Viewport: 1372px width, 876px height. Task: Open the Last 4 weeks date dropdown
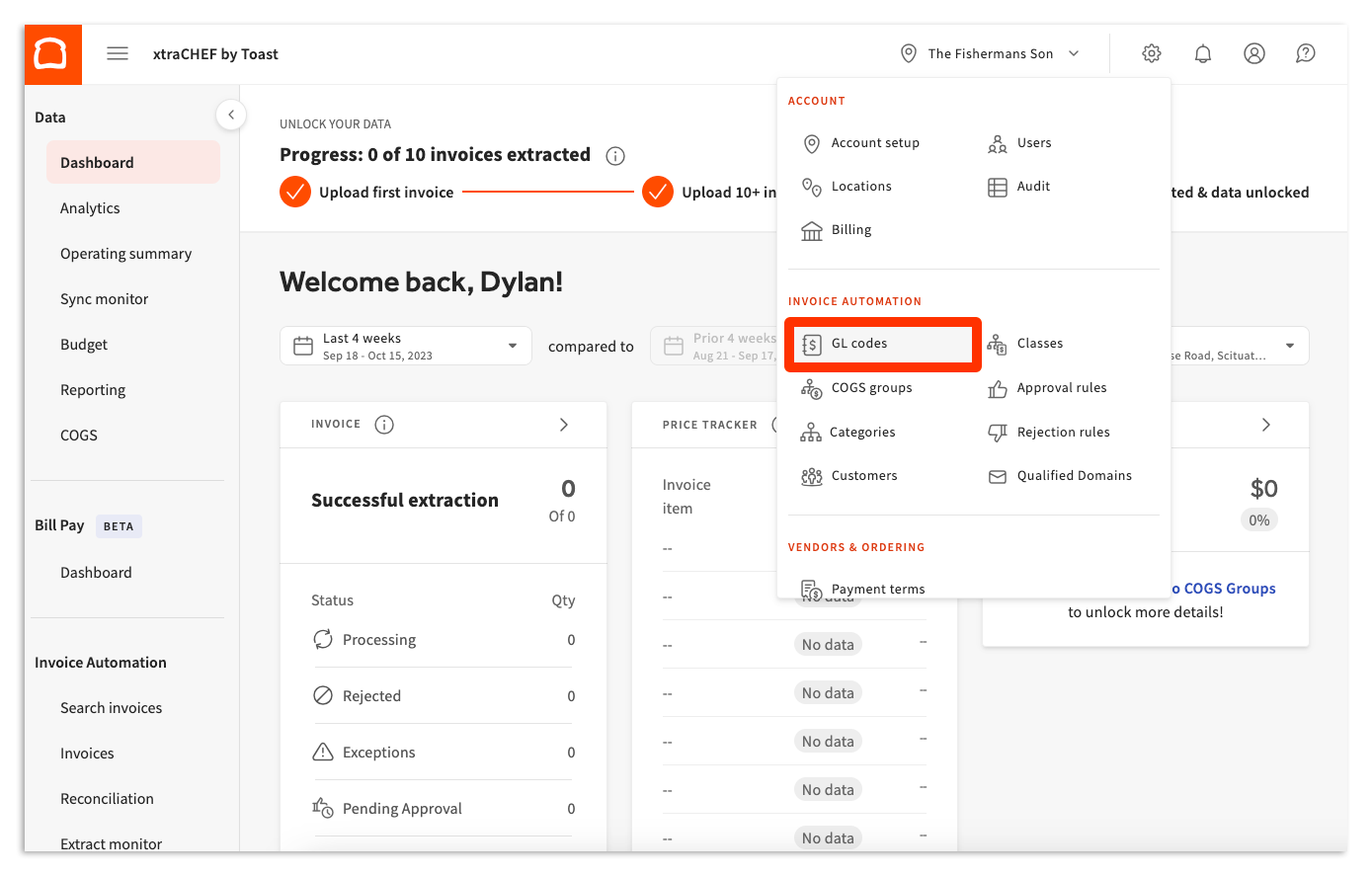point(405,347)
